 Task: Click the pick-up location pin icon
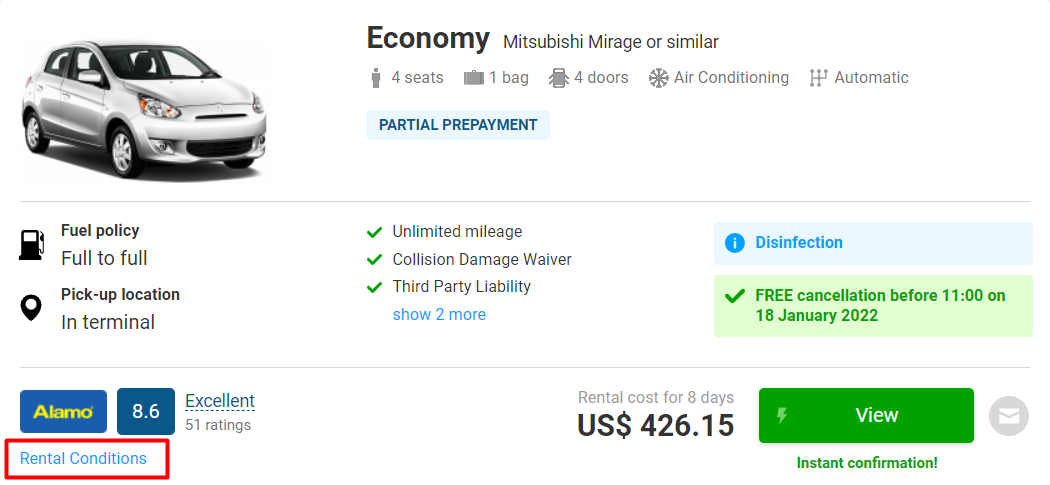click(x=32, y=308)
